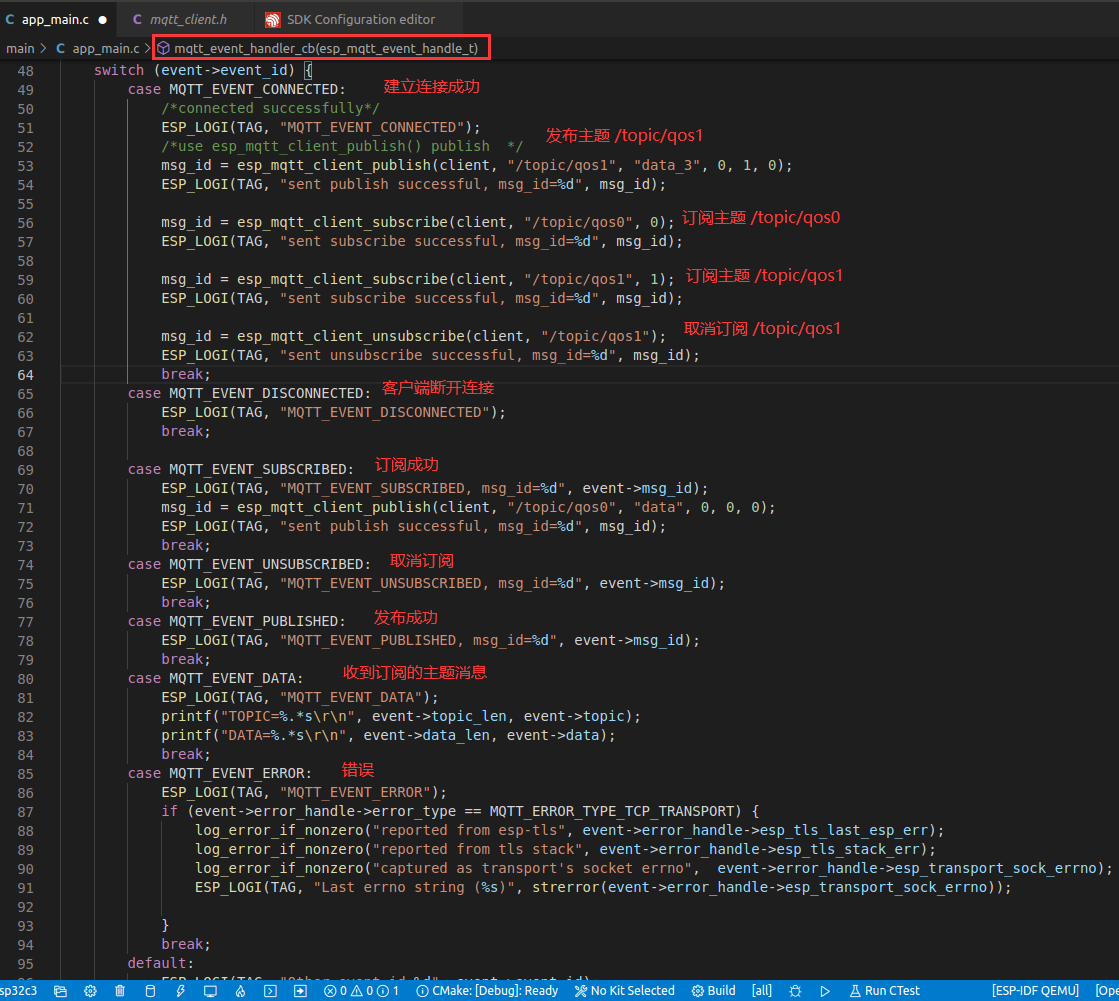
Task: Click the 'default:' label on line 95
Action: (161, 963)
